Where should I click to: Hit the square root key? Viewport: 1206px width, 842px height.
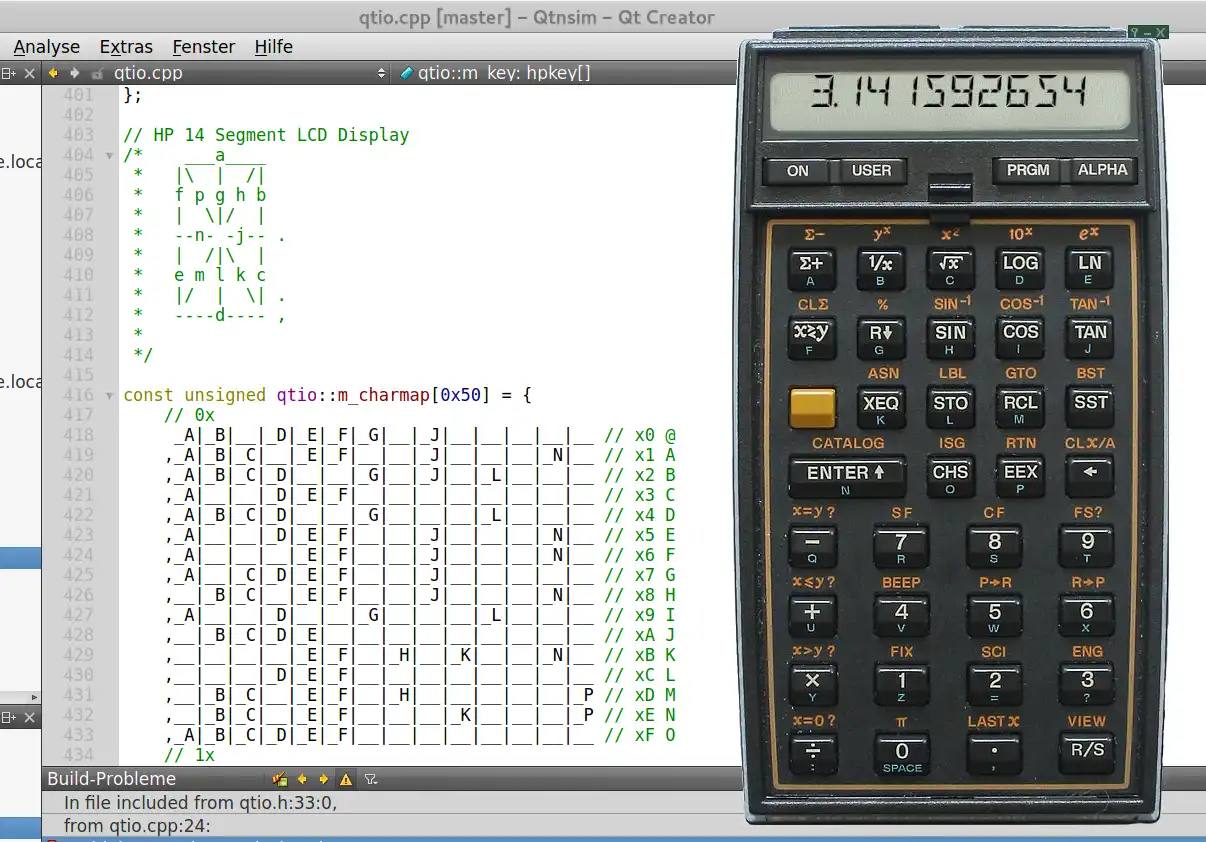950,270
